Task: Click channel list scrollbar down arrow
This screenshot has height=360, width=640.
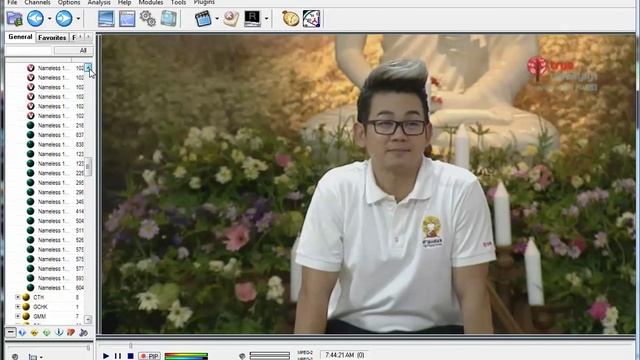Action: click(88, 319)
